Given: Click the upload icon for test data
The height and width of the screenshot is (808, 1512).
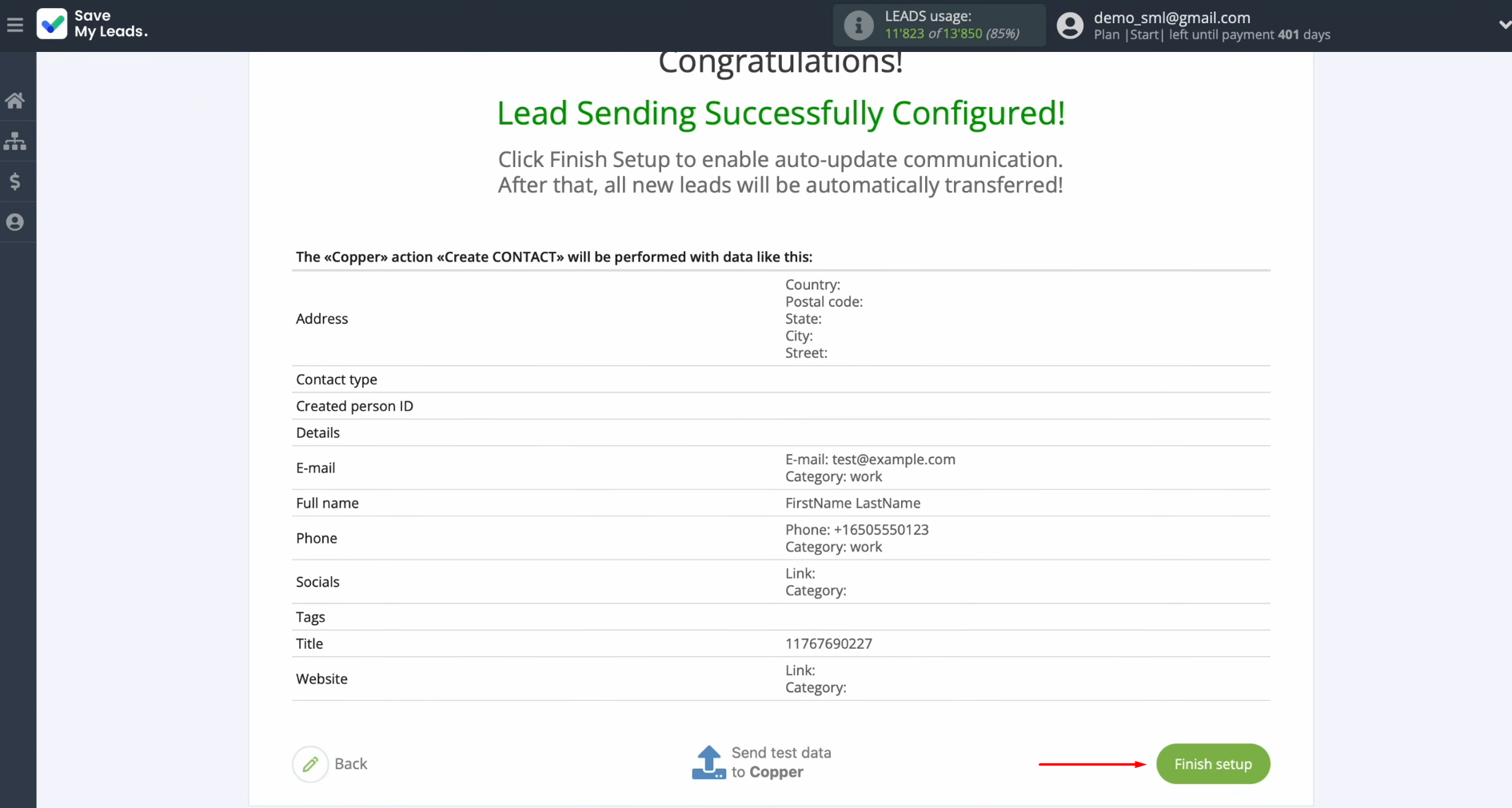Looking at the screenshot, I should pyautogui.click(x=708, y=762).
